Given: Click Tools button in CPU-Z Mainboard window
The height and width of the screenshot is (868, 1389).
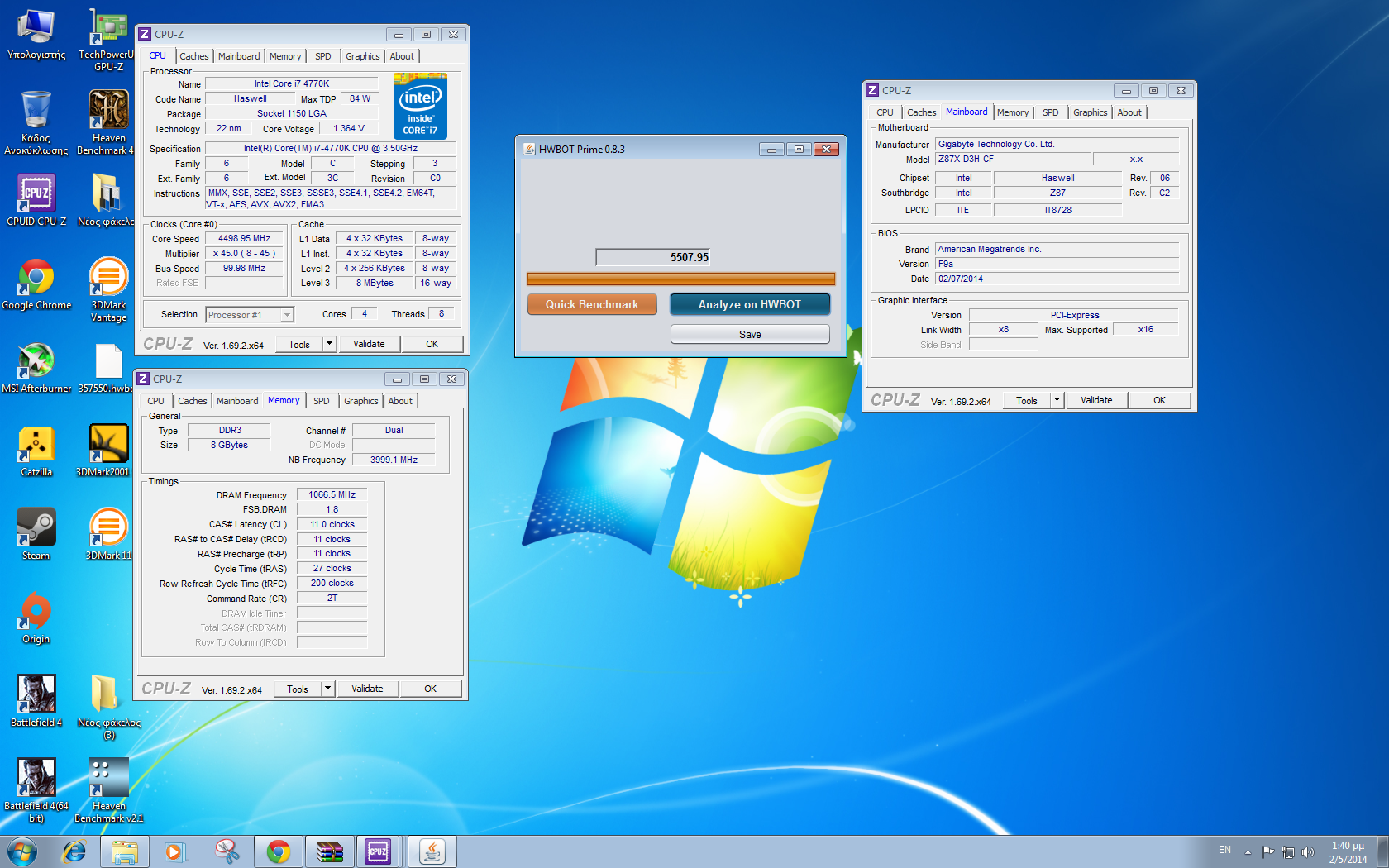Looking at the screenshot, I should pyautogui.click(x=1027, y=400).
